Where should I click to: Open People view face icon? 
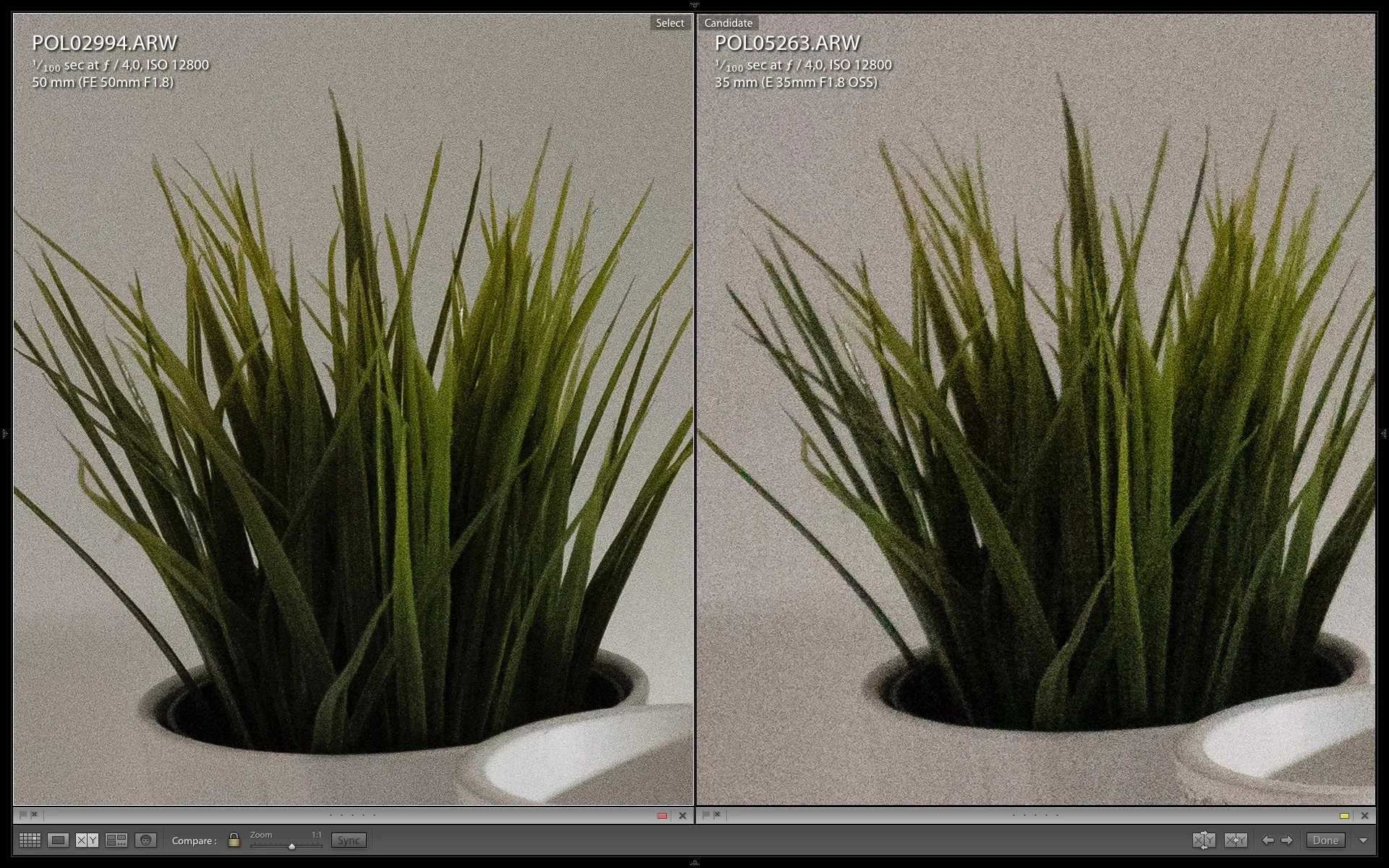point(145,840)
